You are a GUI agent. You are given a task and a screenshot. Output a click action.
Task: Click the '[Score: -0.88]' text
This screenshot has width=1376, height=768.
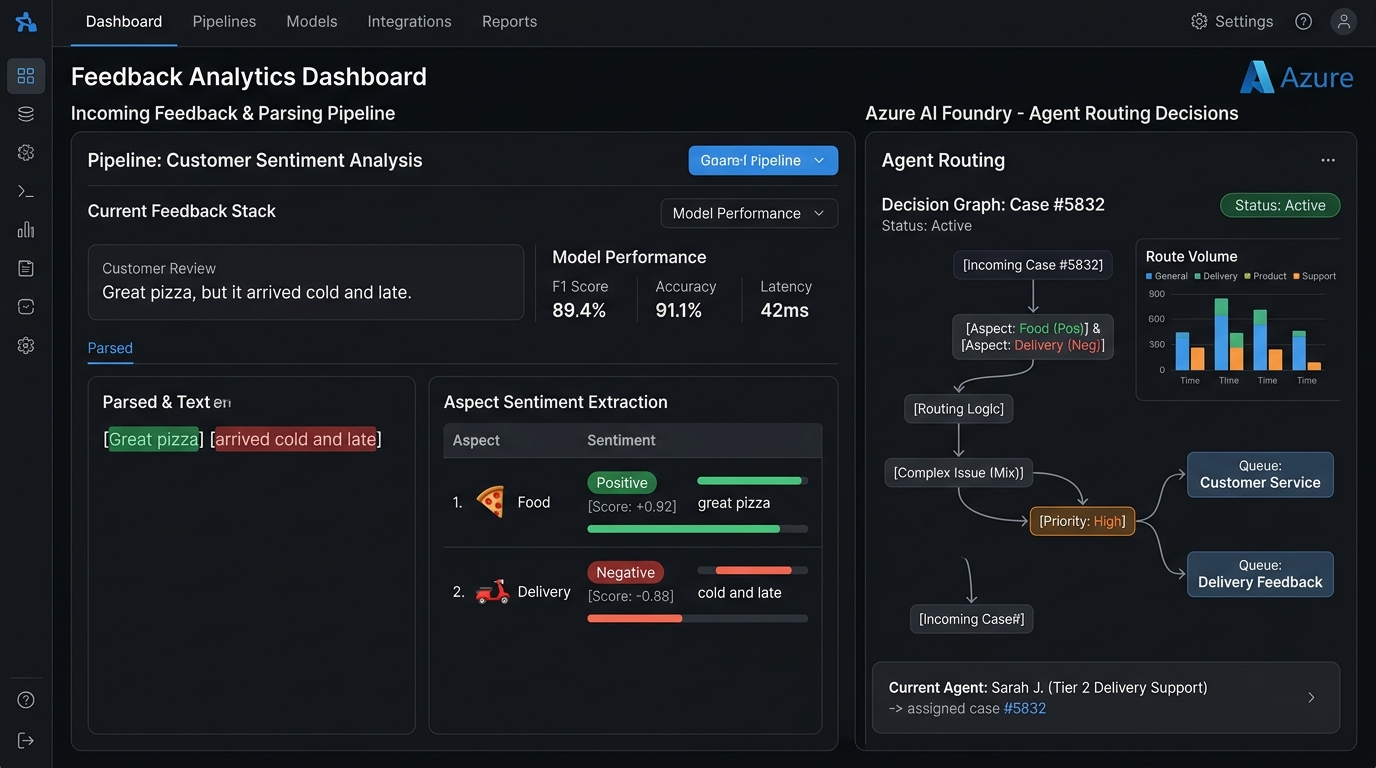631,596
